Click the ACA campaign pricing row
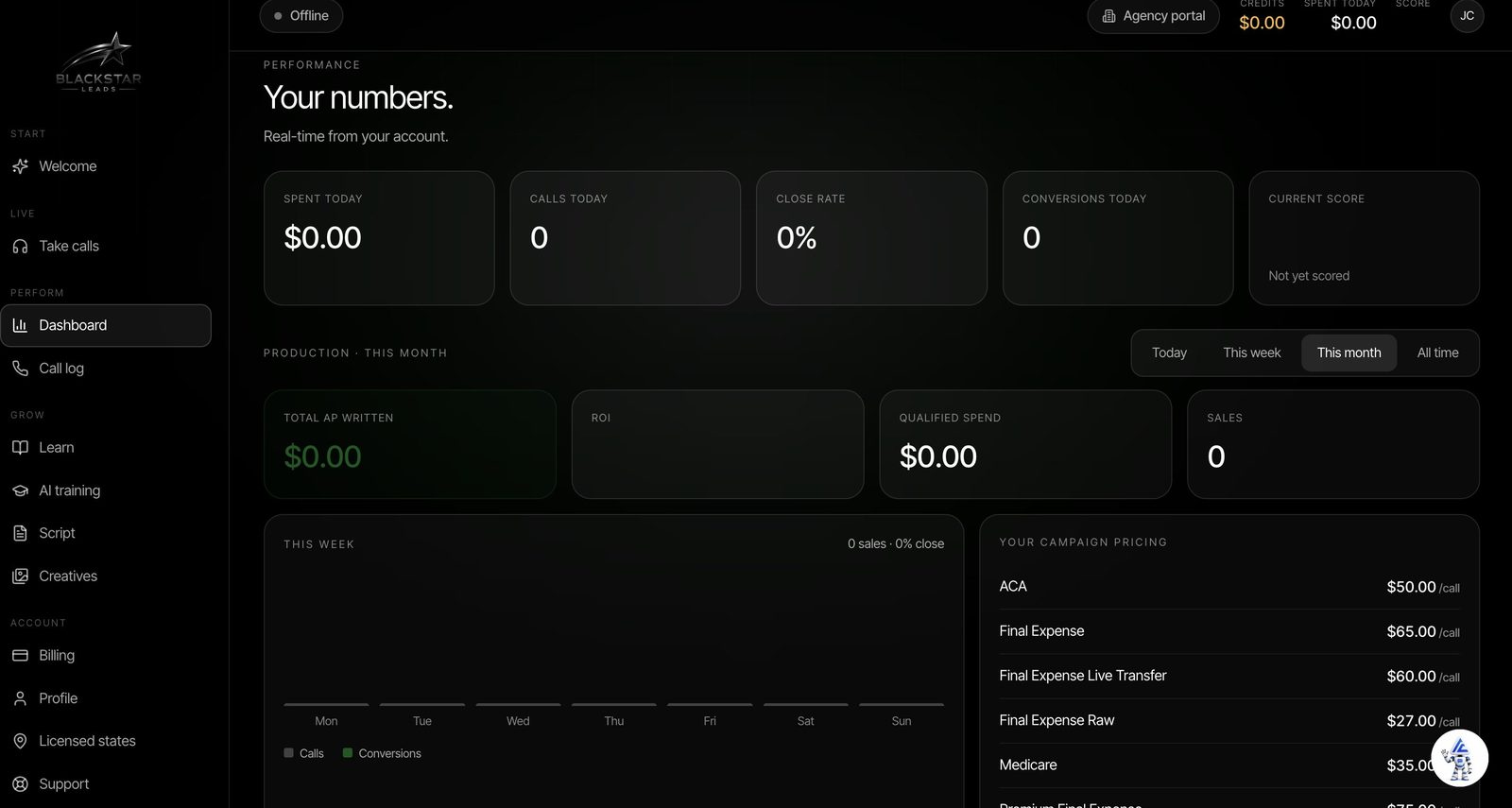This screenshot has width=1512, height=808. coord(1229,587)
